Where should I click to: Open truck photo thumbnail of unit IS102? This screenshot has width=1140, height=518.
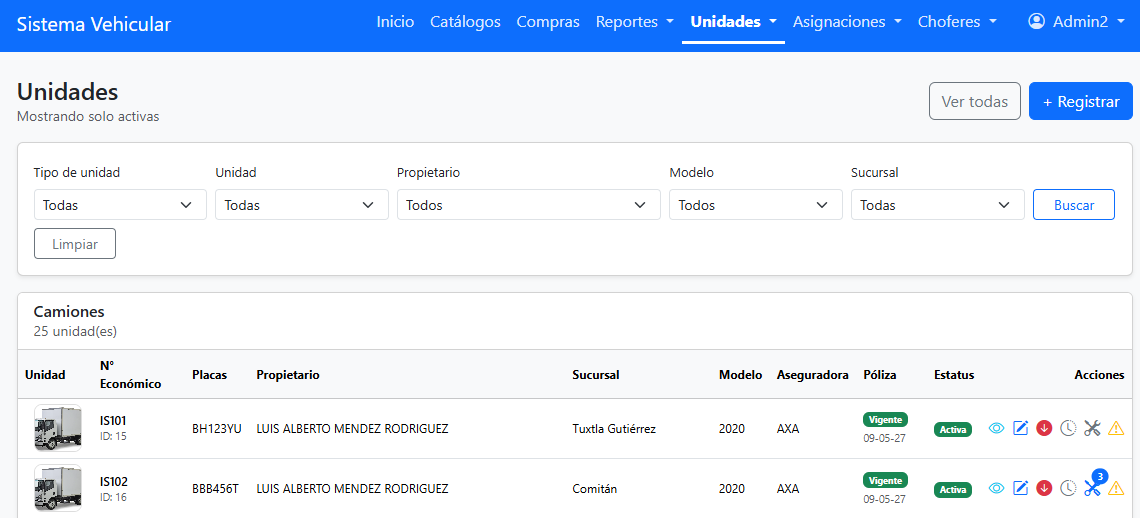[x=57, y=488]
